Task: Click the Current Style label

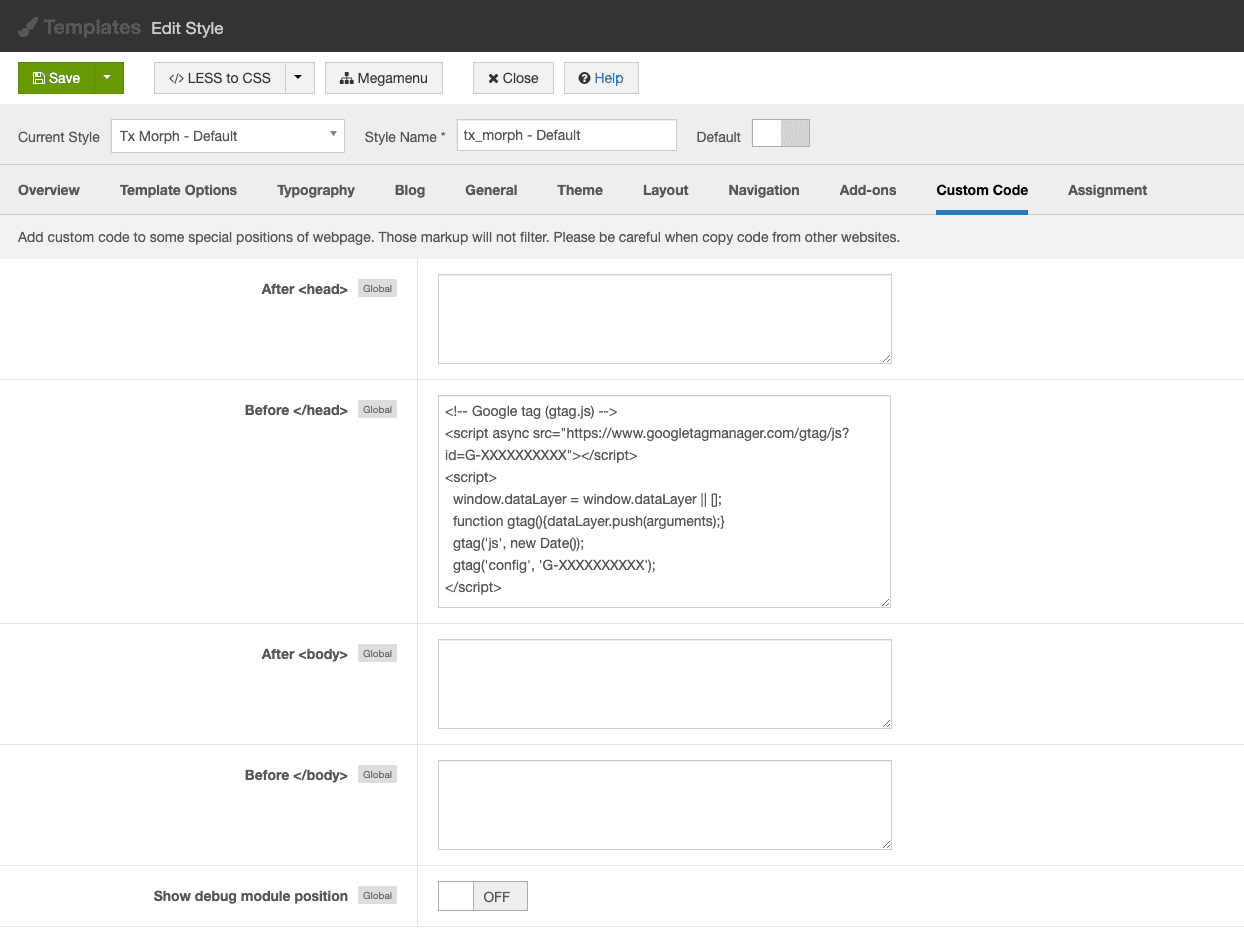Action: point(59,137)
